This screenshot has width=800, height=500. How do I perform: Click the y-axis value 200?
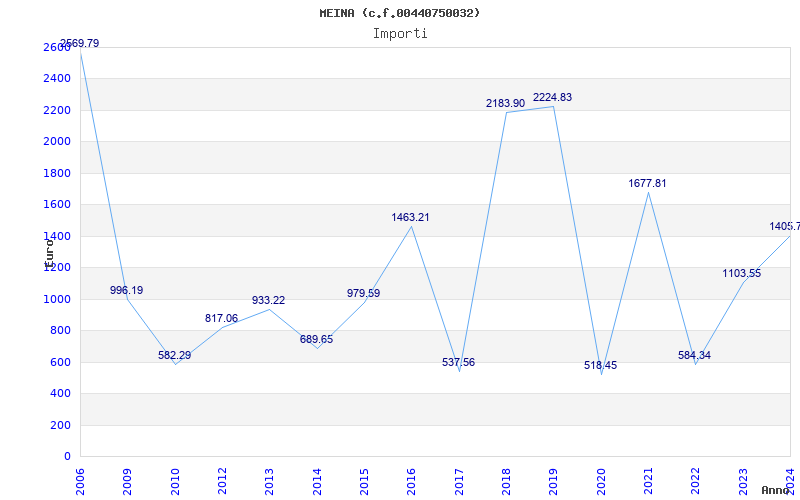(61, 425)
